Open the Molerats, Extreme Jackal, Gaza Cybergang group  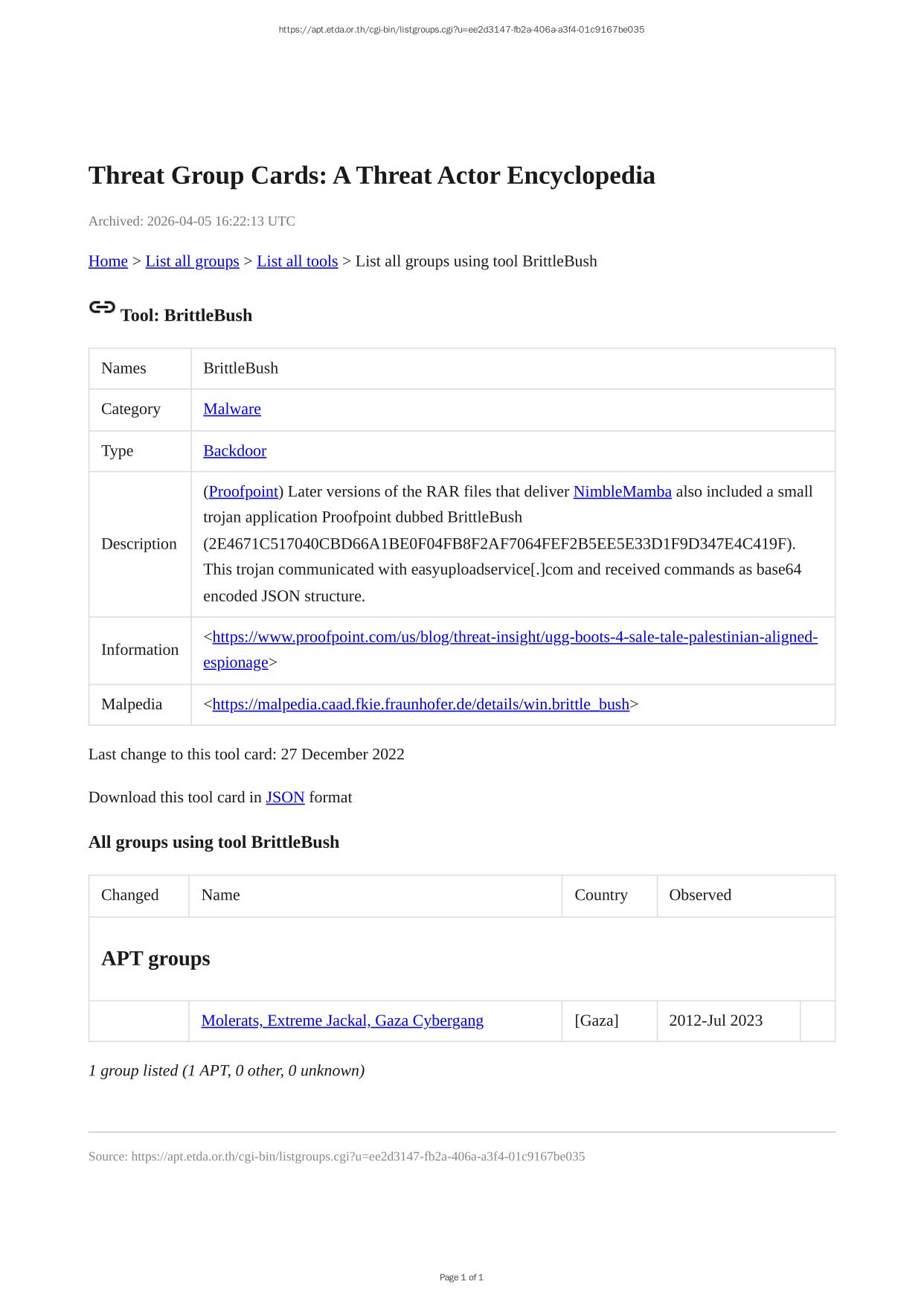coord(342,1020)
